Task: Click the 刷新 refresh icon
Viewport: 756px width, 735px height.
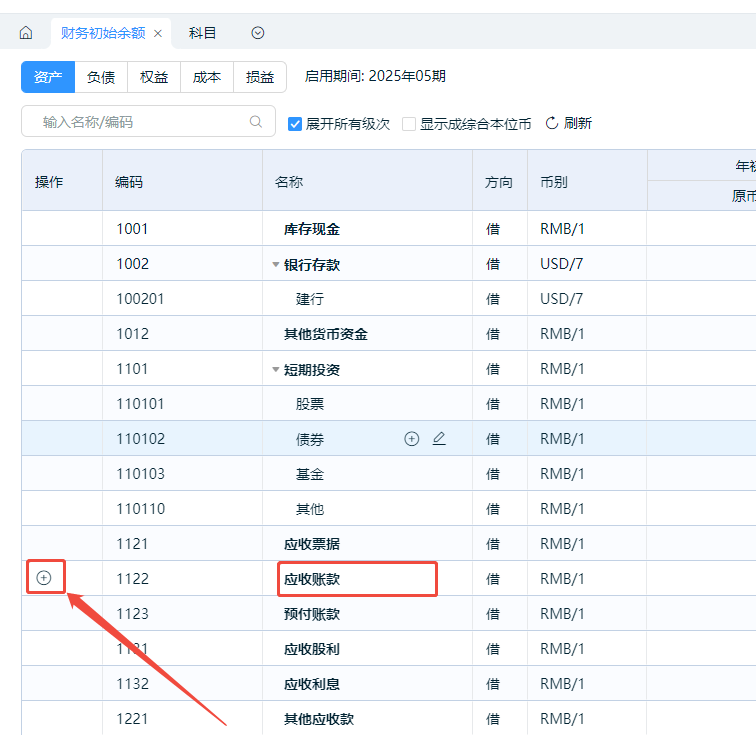Action: click(551, 123)
